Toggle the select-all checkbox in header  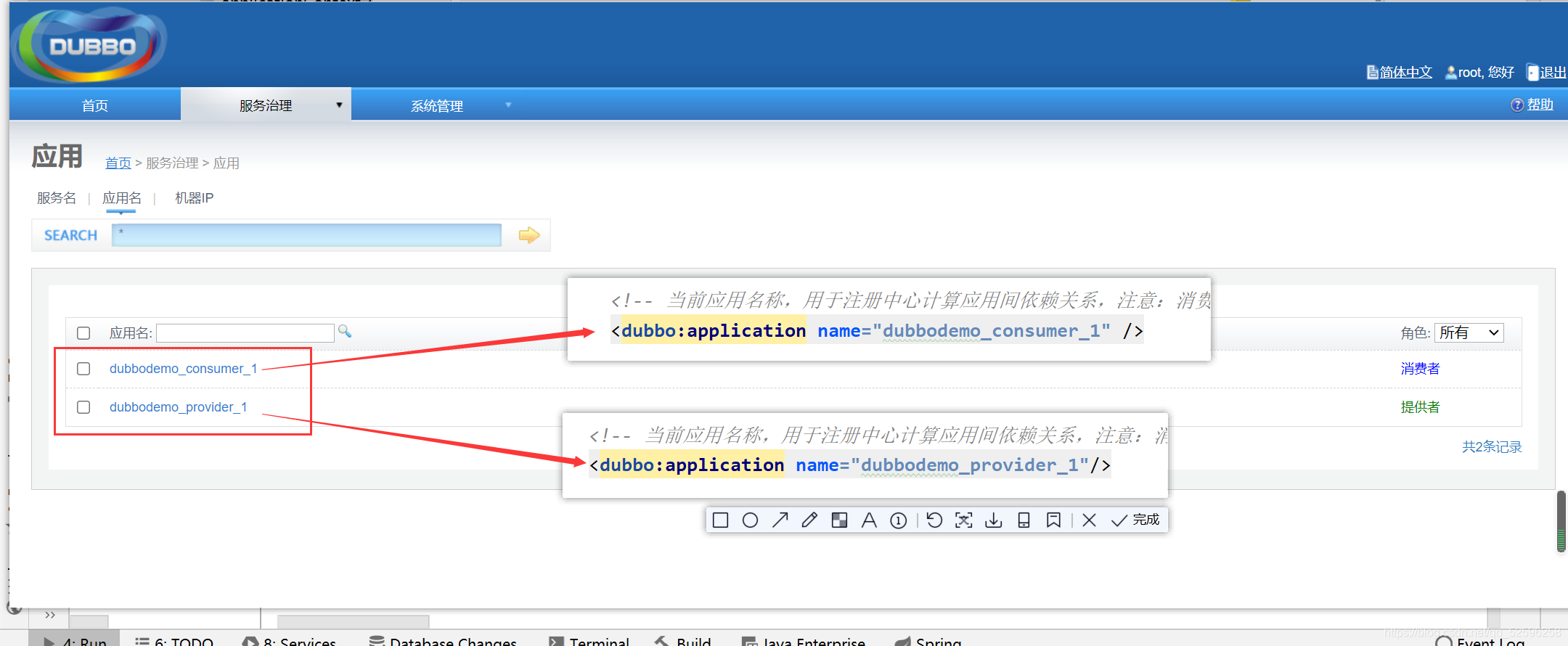point(83,333)
